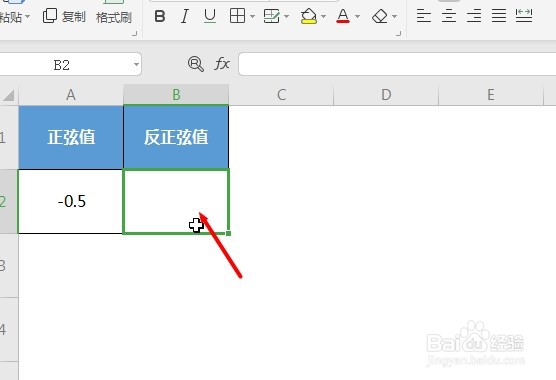Toggle bold formatting
556x380 pixels.
coord(160,16)
